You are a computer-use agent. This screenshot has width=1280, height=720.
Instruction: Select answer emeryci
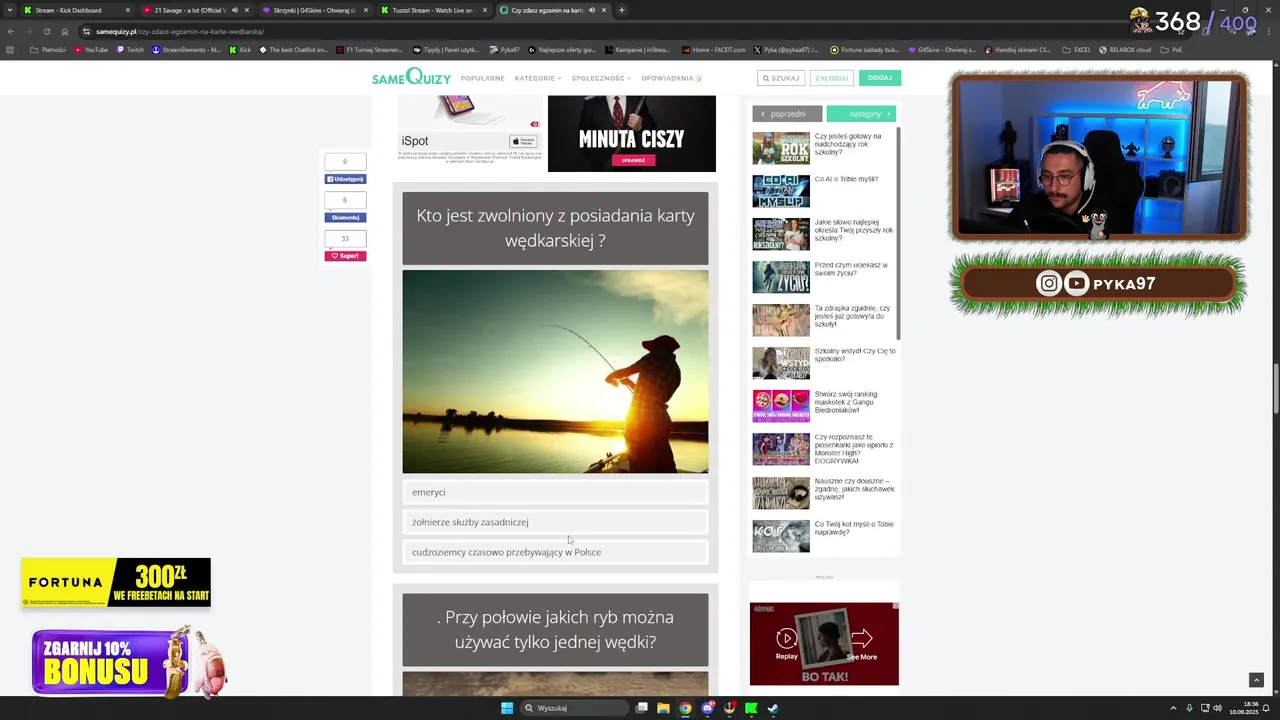point(555,492)
